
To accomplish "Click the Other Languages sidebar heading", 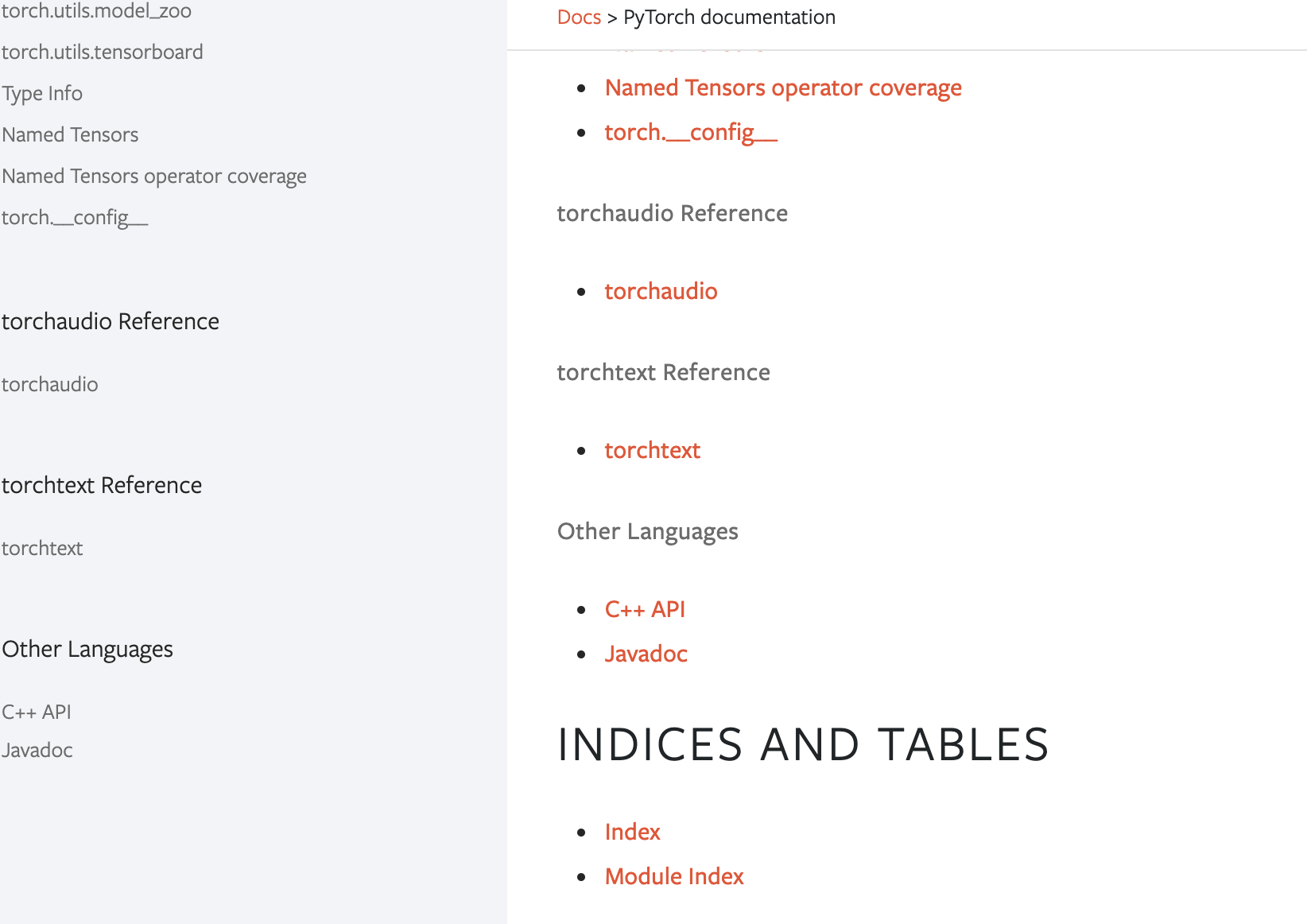I will coord(87,650).
